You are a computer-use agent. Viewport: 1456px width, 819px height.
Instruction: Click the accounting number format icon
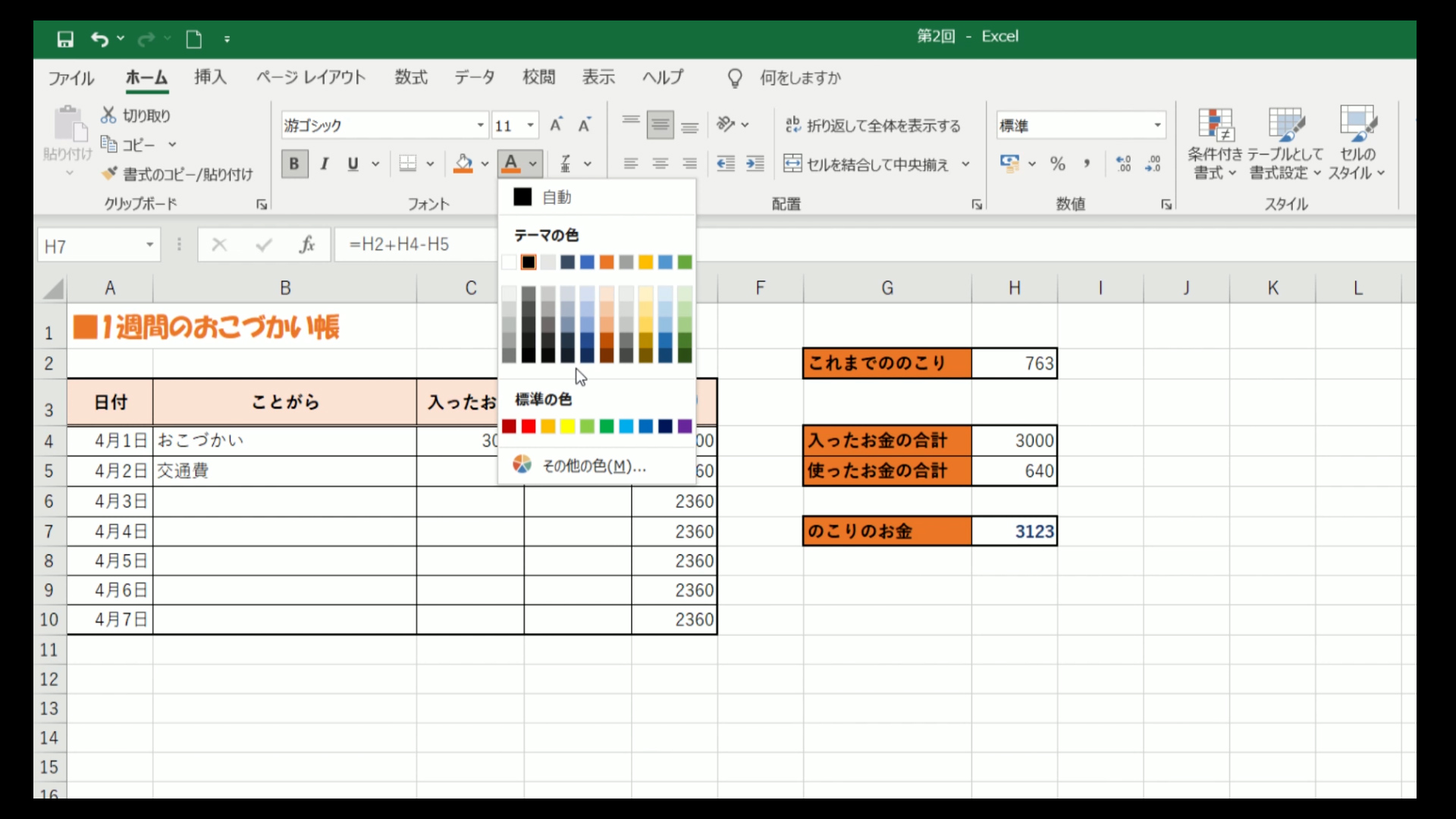pos(1009,163)
